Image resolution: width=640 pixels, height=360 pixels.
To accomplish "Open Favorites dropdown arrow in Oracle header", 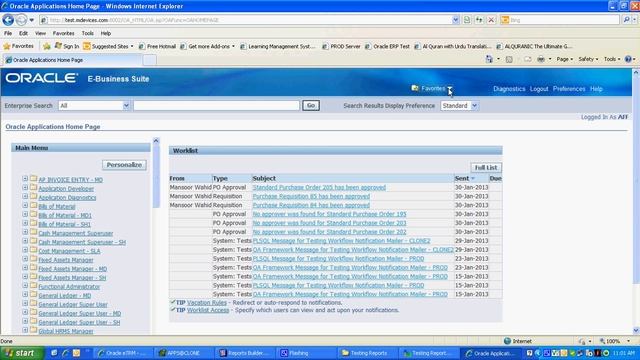I will pos(450,89).
